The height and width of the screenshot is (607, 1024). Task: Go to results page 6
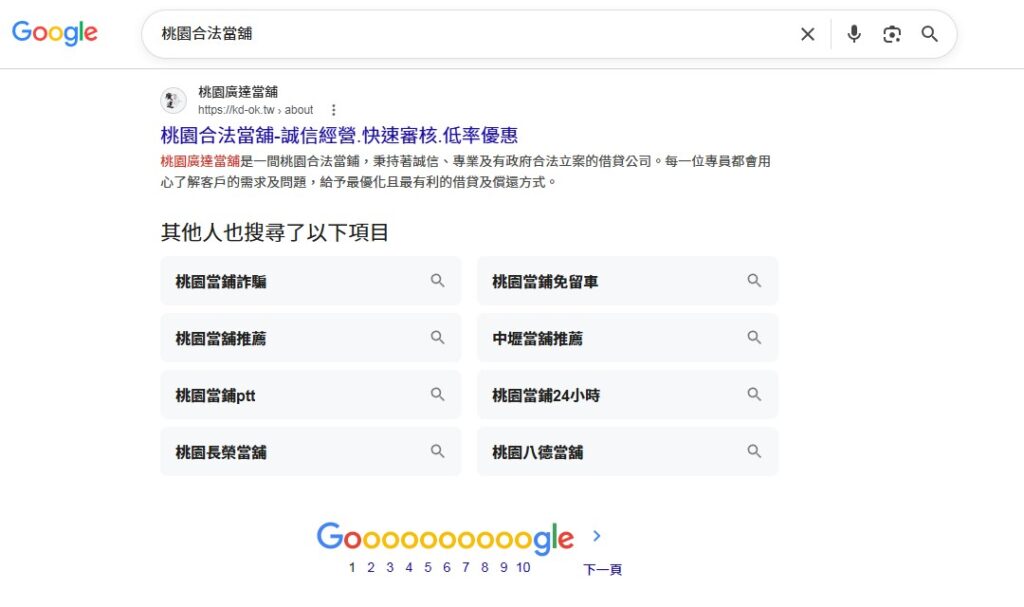(447, 567)
